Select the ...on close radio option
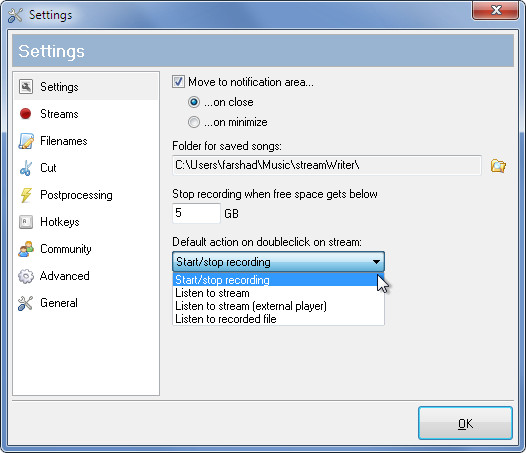This screenshot has height=453, width=526. (x=194, y=102)
